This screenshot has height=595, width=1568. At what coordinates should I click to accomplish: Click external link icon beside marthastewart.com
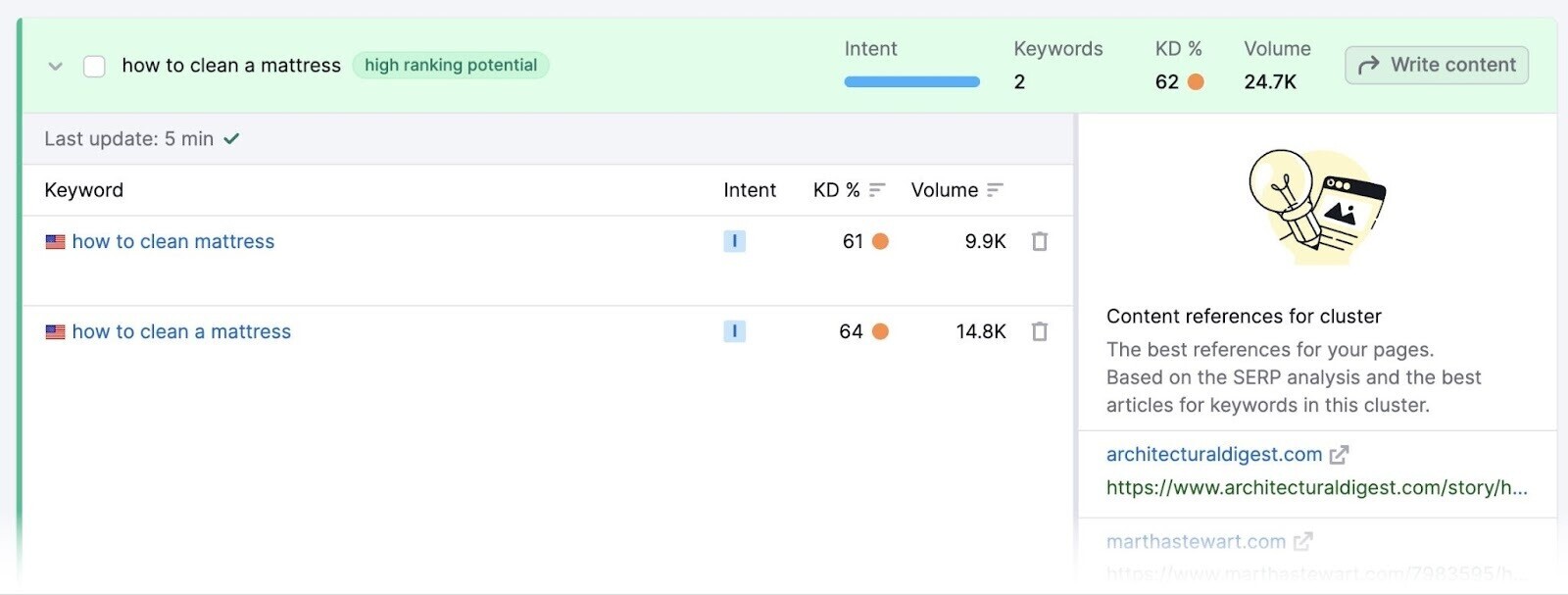tap(1302, 541)
